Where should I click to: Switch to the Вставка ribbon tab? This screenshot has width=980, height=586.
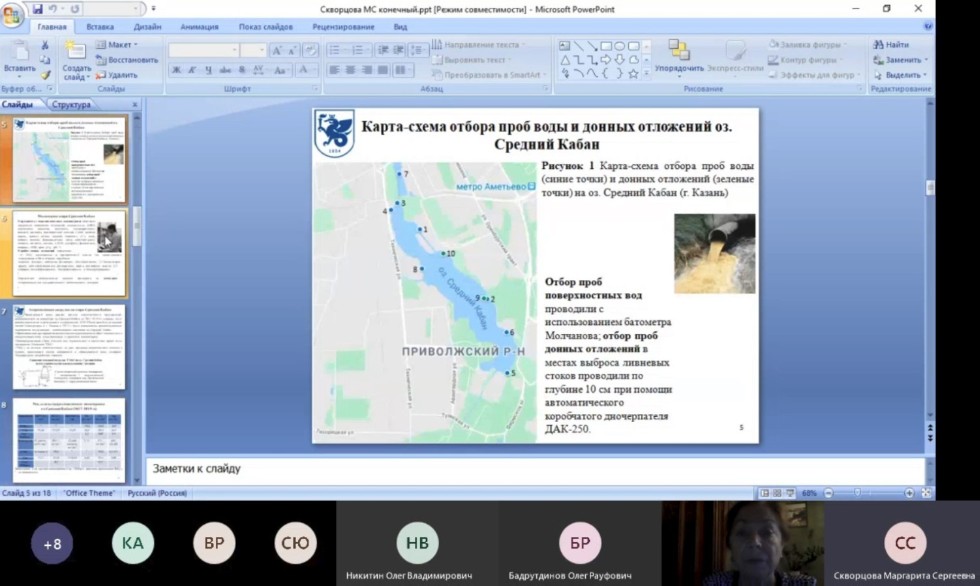100,27
